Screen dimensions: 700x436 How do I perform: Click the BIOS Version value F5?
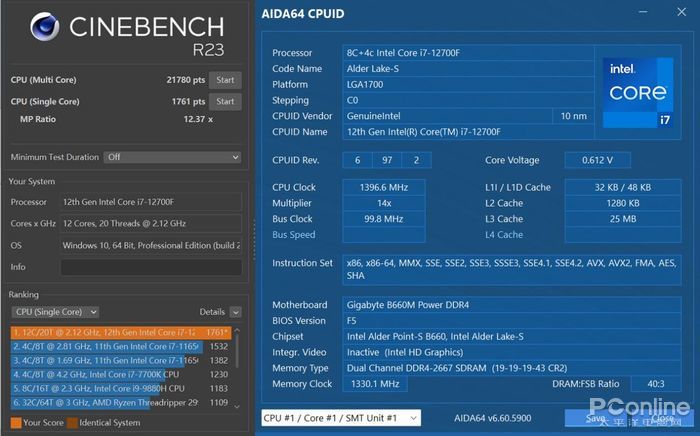(x=512, y=321)
